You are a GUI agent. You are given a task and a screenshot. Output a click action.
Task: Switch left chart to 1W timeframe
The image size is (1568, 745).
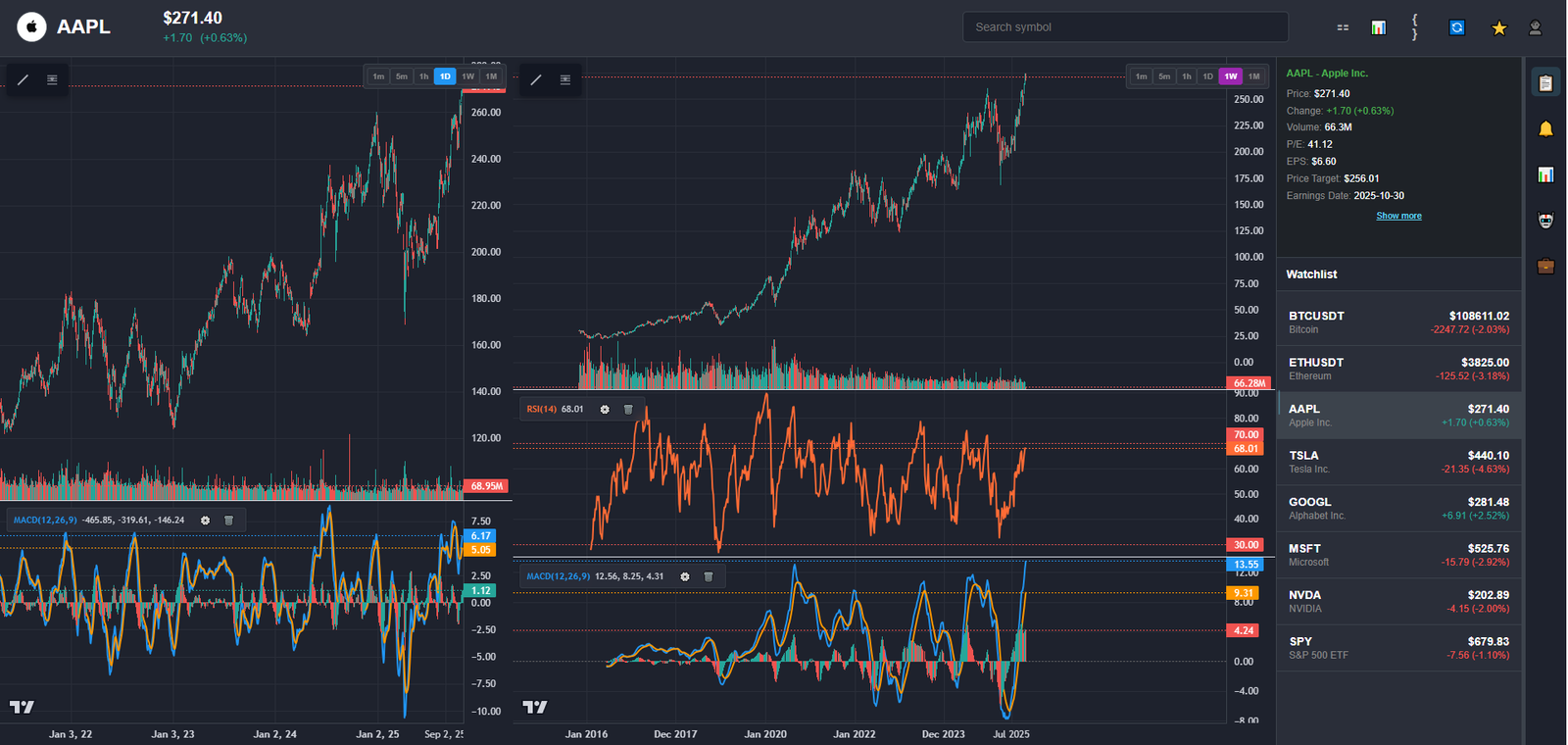coord(468,76)
